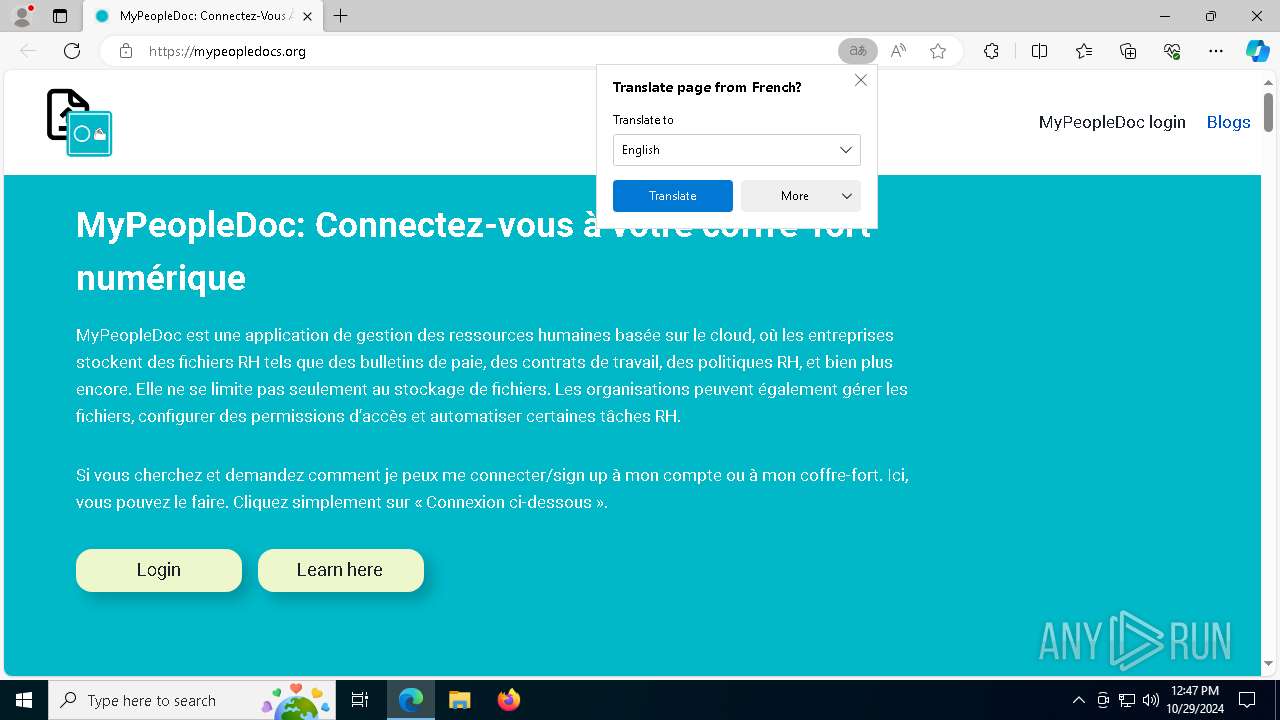Viewport: 1280px width, 720px height.
Task: Click the Learn here button
Action: coord(341,570)
